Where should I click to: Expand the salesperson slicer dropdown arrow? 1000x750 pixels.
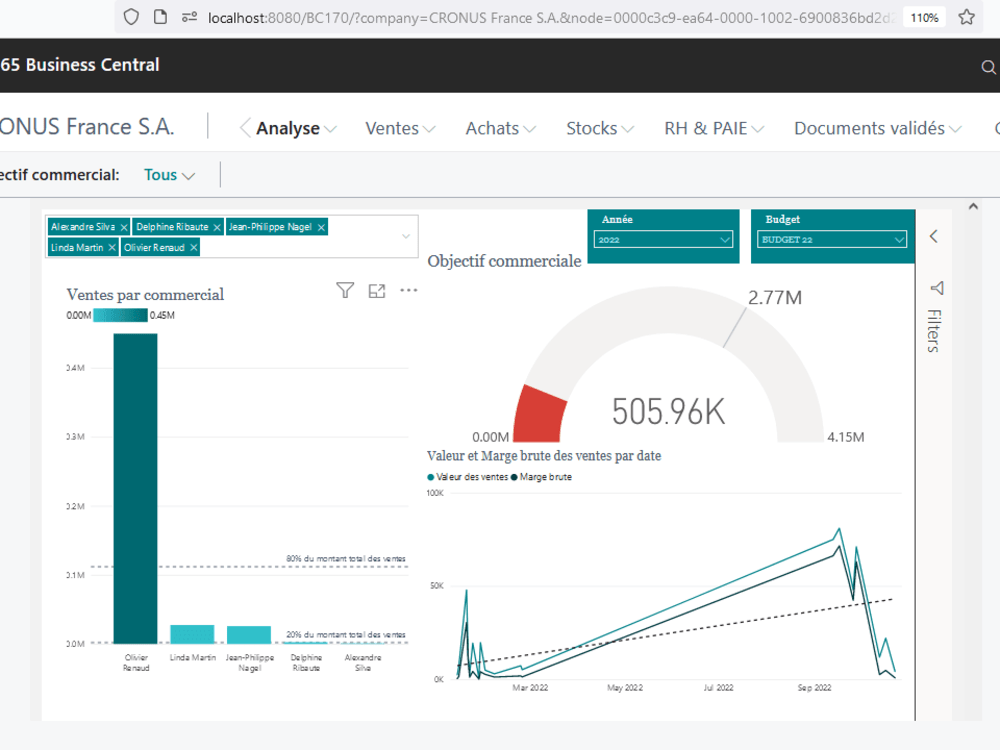click(x=406, y=237)
